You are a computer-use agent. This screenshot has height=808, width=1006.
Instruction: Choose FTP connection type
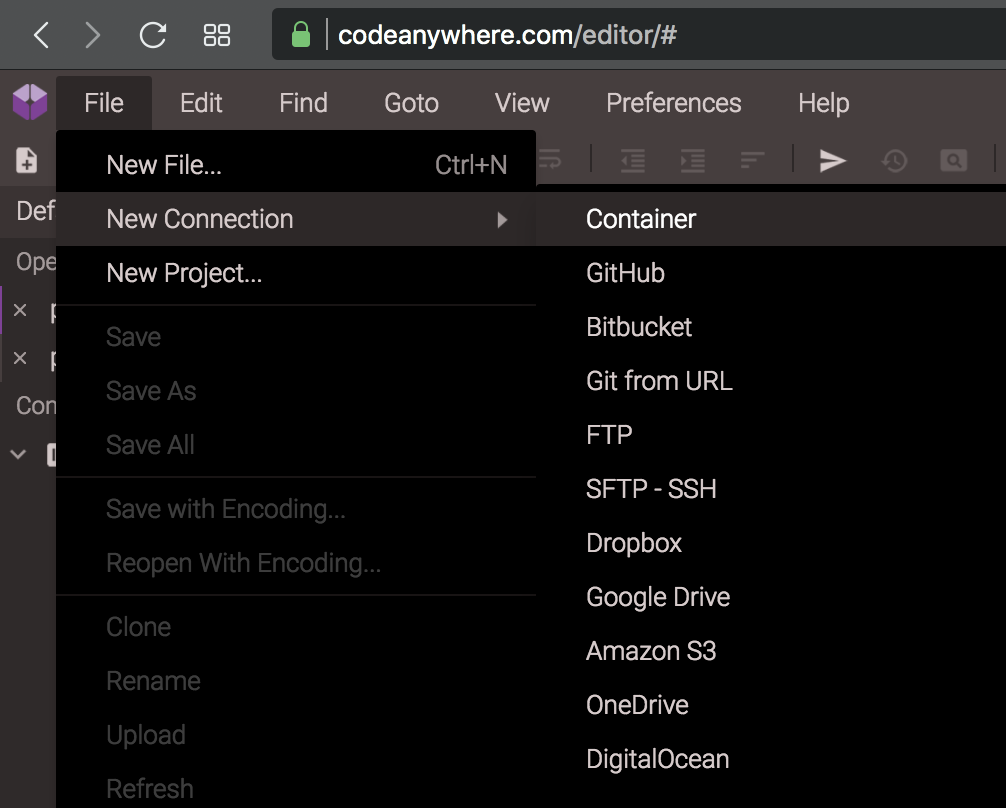771,434
